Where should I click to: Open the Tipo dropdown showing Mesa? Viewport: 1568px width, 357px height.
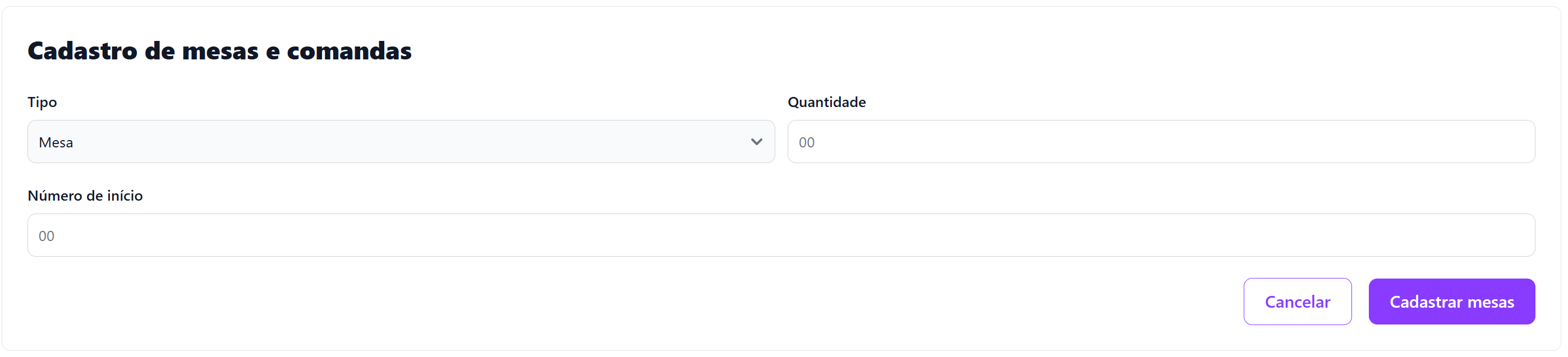point(401,142)
